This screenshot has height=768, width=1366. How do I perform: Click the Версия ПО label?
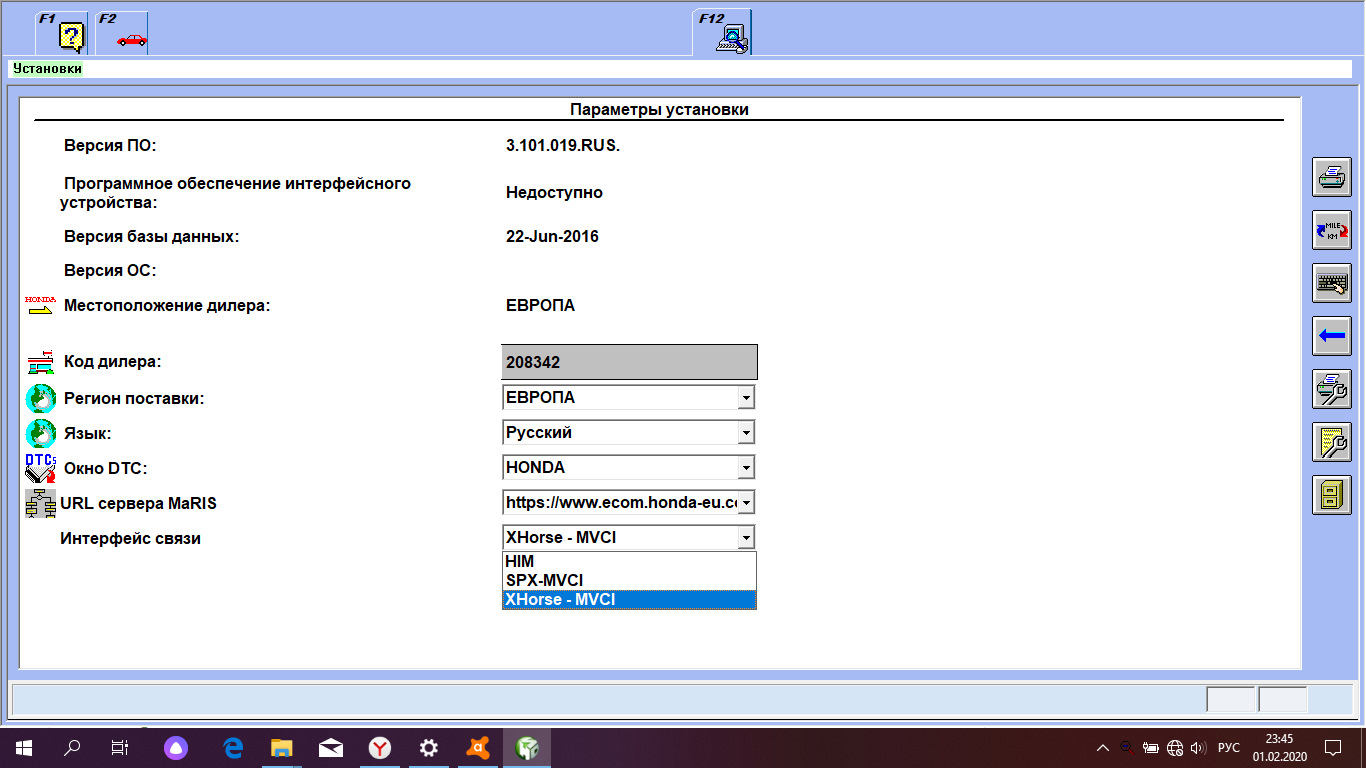(x=110, y=146)
